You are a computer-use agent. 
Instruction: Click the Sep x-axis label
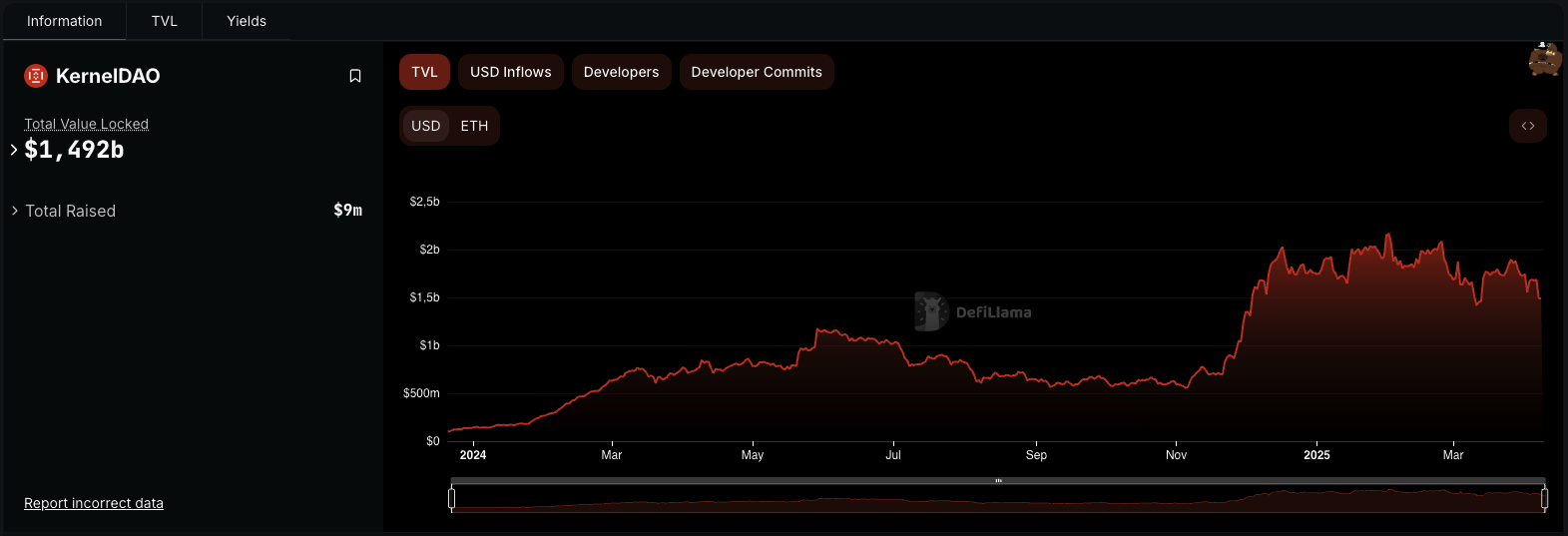[x=1037, y=455]
